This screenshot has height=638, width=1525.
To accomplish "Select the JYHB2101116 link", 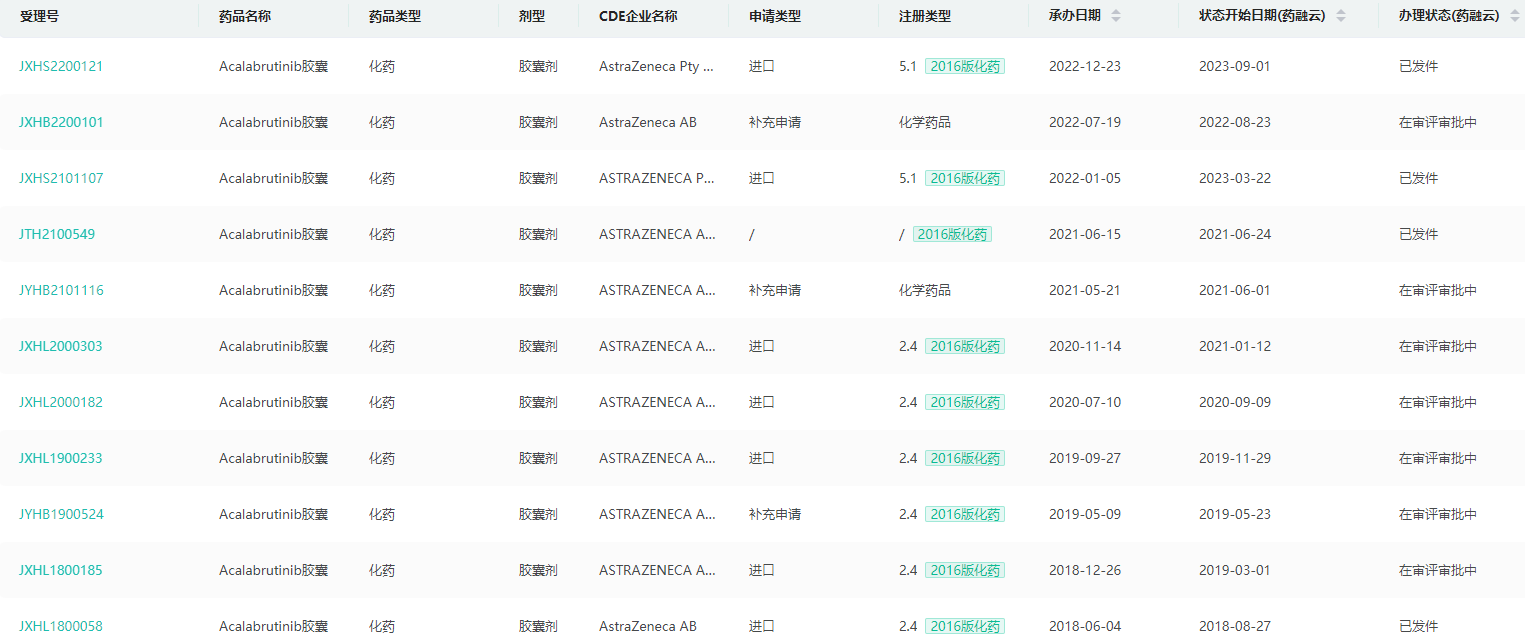I will pos(61,290).
